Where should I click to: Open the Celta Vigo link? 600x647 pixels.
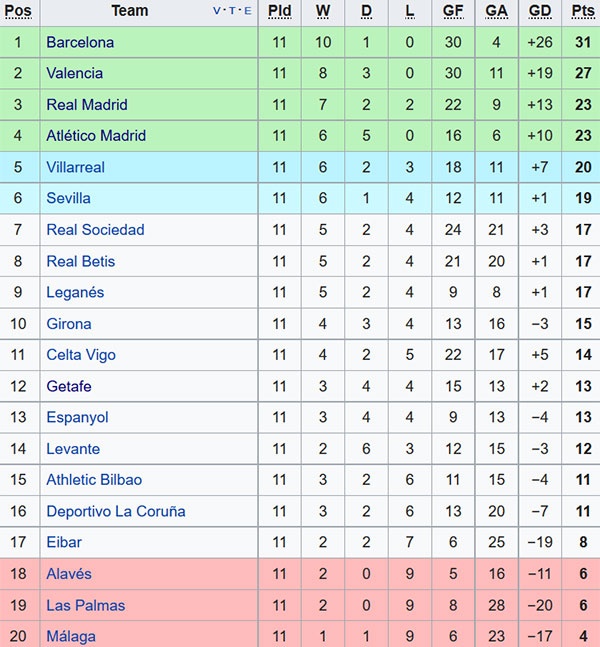(81, 354)
